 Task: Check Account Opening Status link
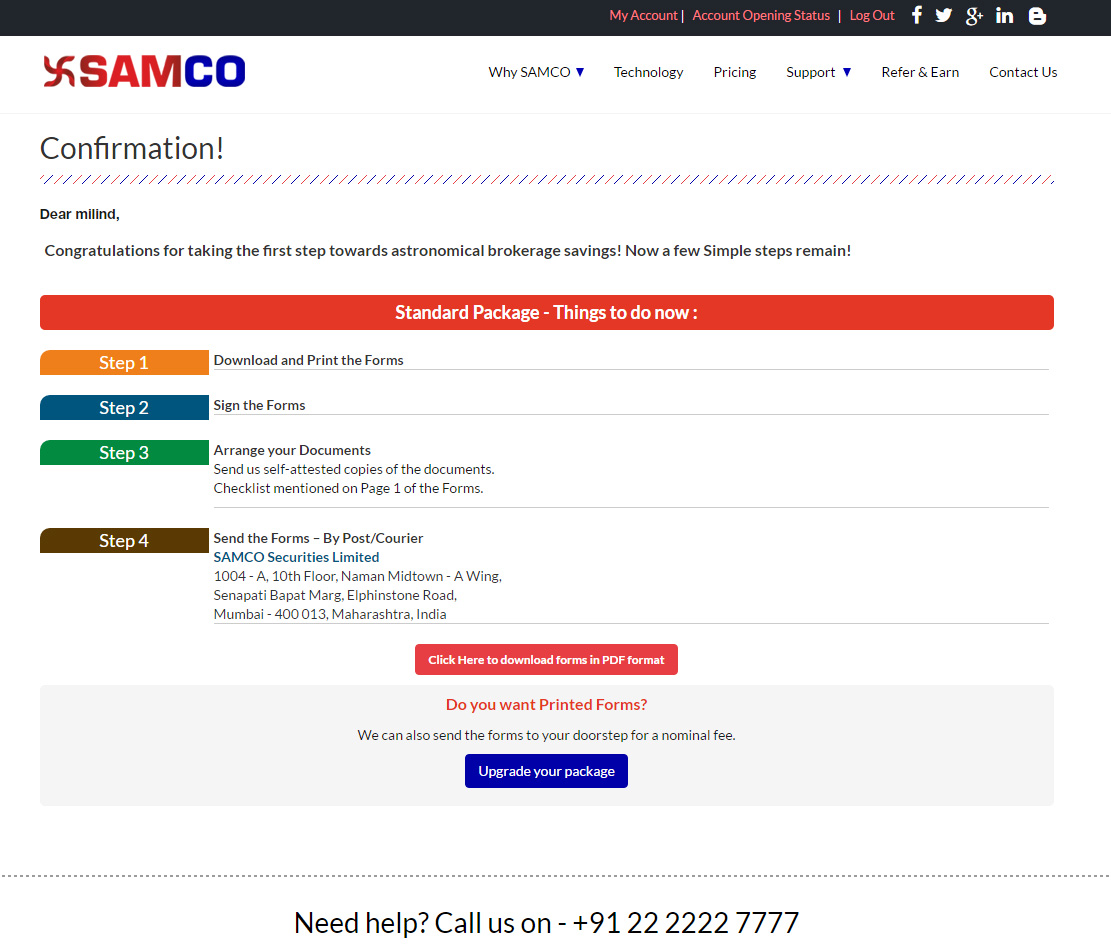pyautogui.click(x=761, y=16)
